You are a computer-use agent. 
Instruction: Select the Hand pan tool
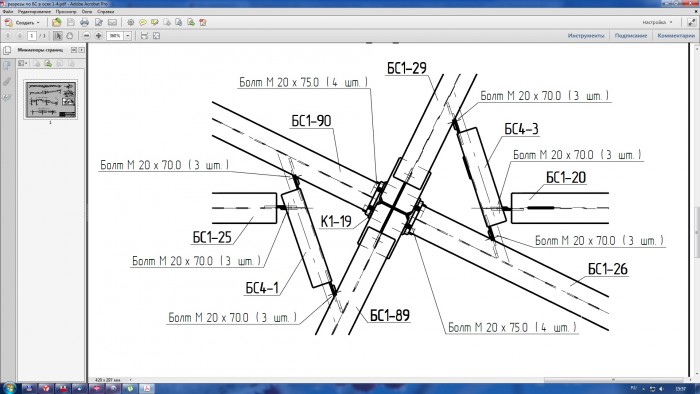70,36
